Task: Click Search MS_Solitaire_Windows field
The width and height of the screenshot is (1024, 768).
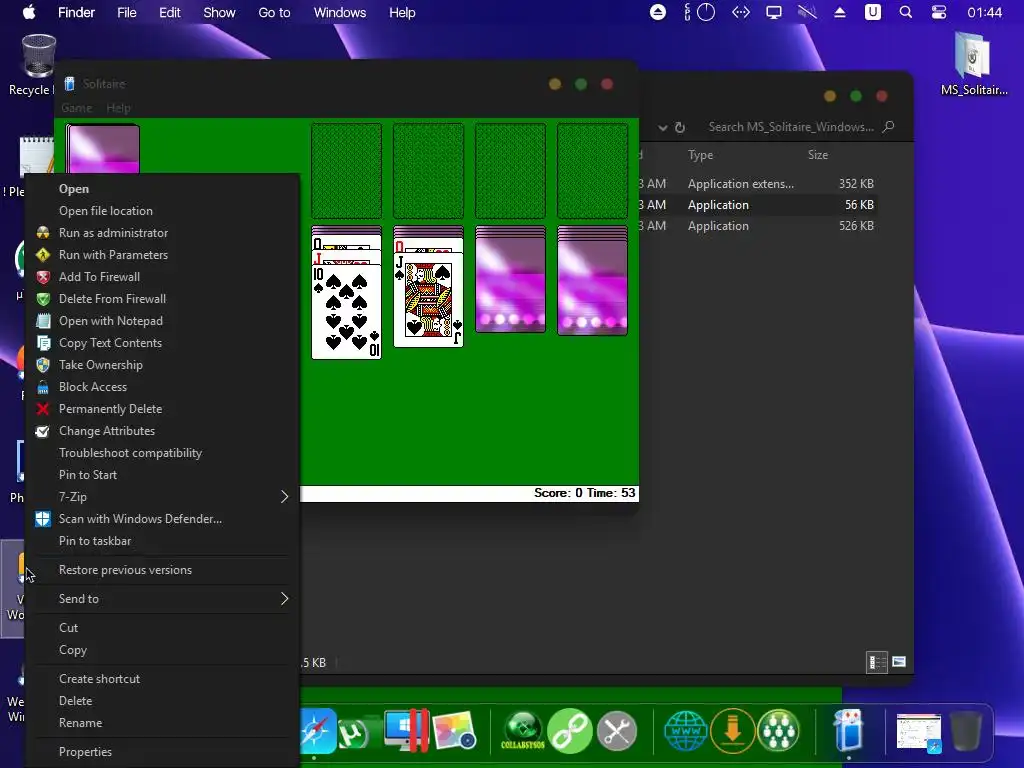Action: pyautogui.click(x=791, y=127)
